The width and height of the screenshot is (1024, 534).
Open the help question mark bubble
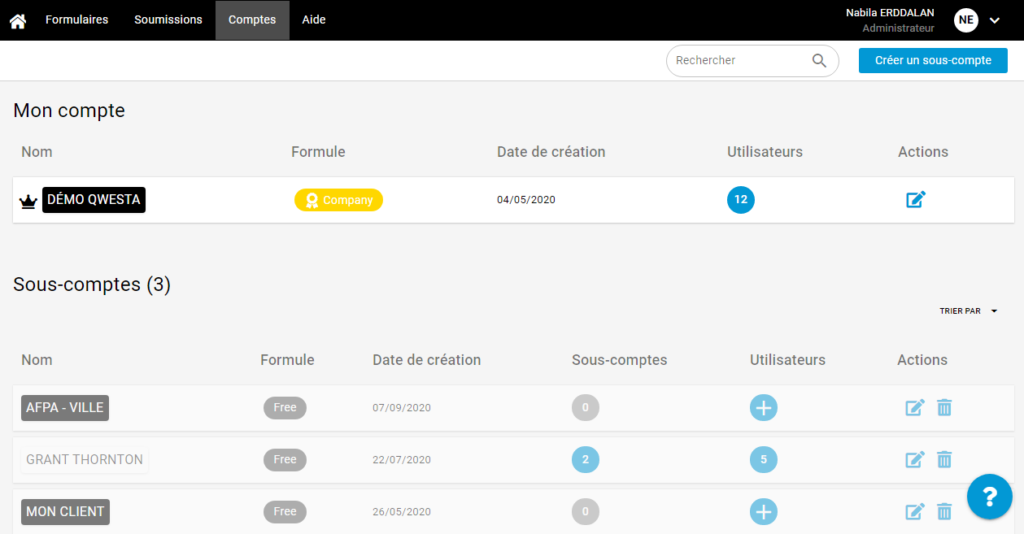coord(989,497)
